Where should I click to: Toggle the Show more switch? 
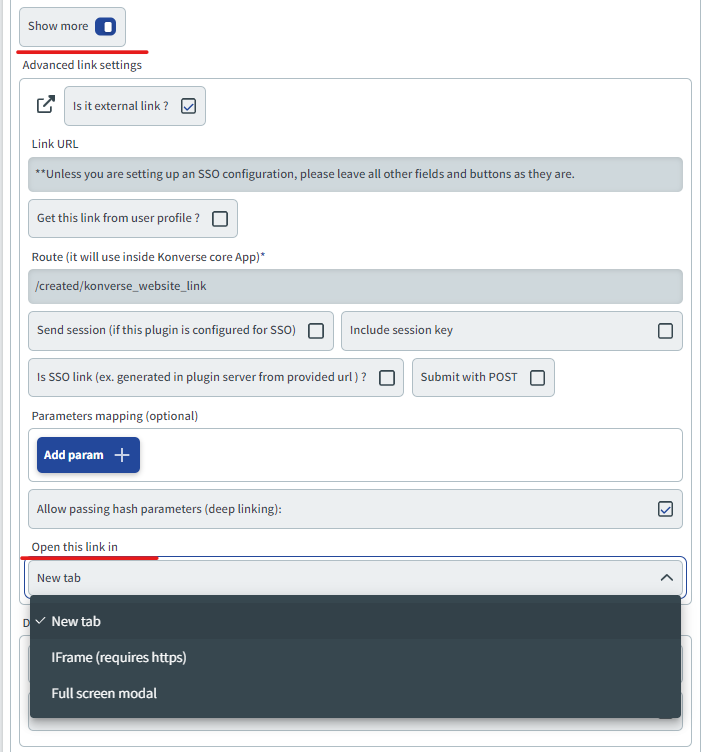[x=106, y=26]
